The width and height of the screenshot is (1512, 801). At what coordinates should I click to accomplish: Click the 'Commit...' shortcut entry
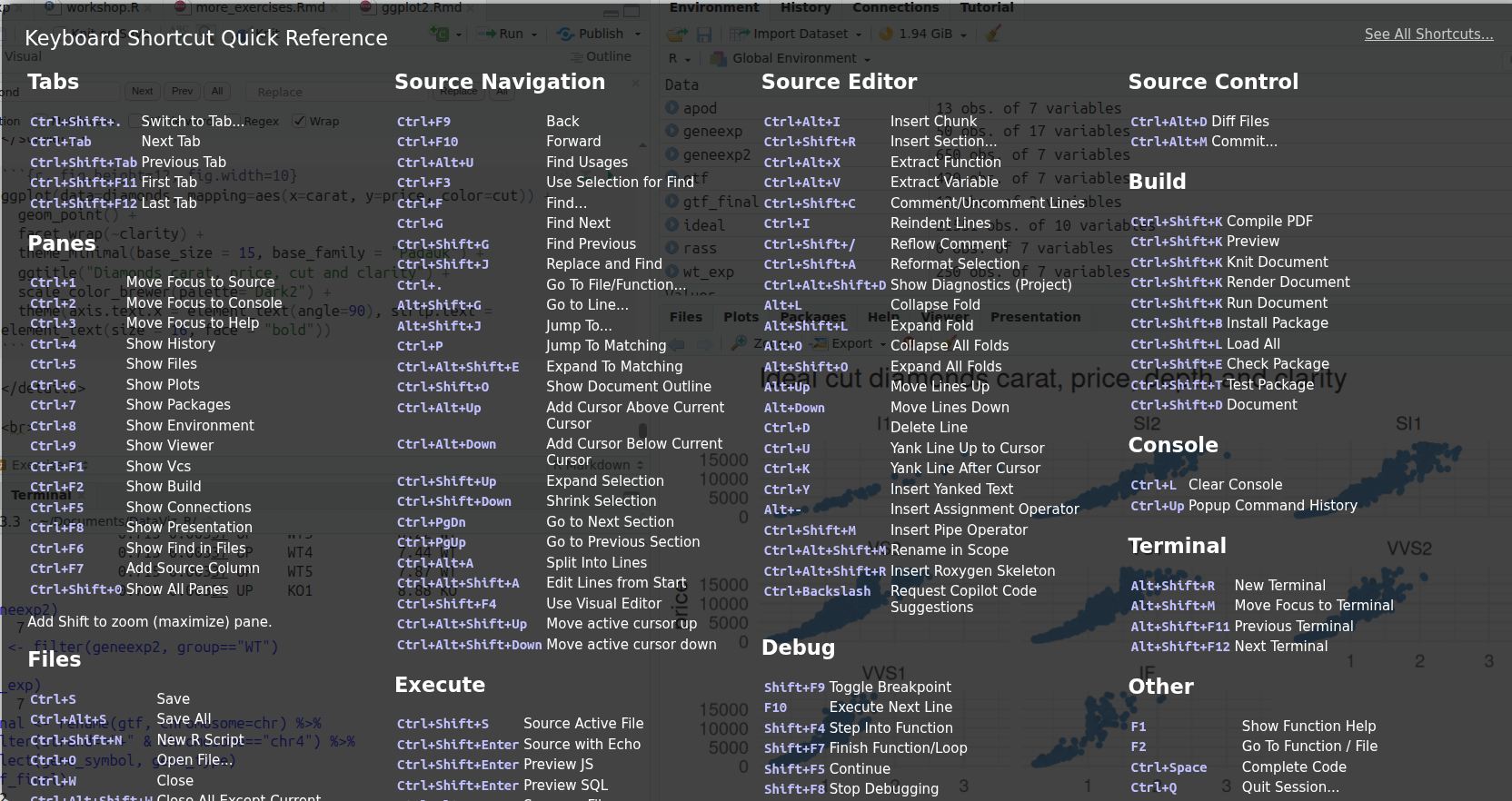point(1244,141)
